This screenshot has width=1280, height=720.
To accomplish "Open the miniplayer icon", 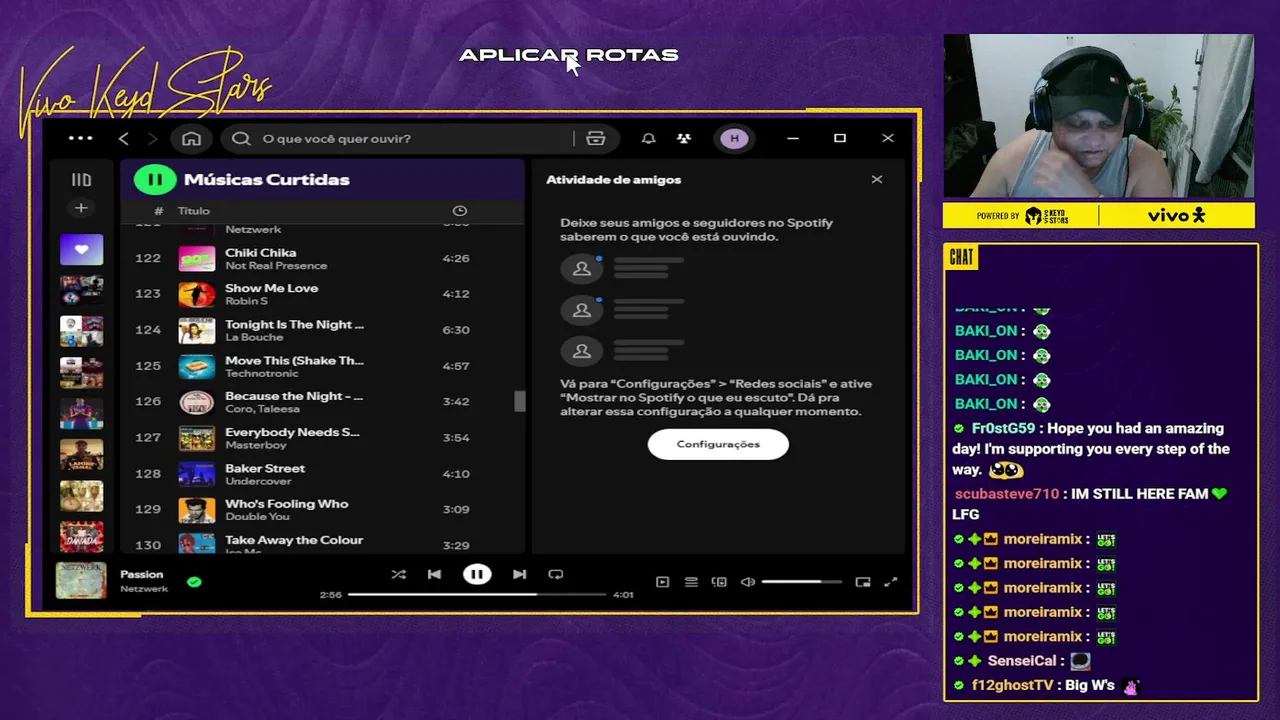I will pos(863,582).
